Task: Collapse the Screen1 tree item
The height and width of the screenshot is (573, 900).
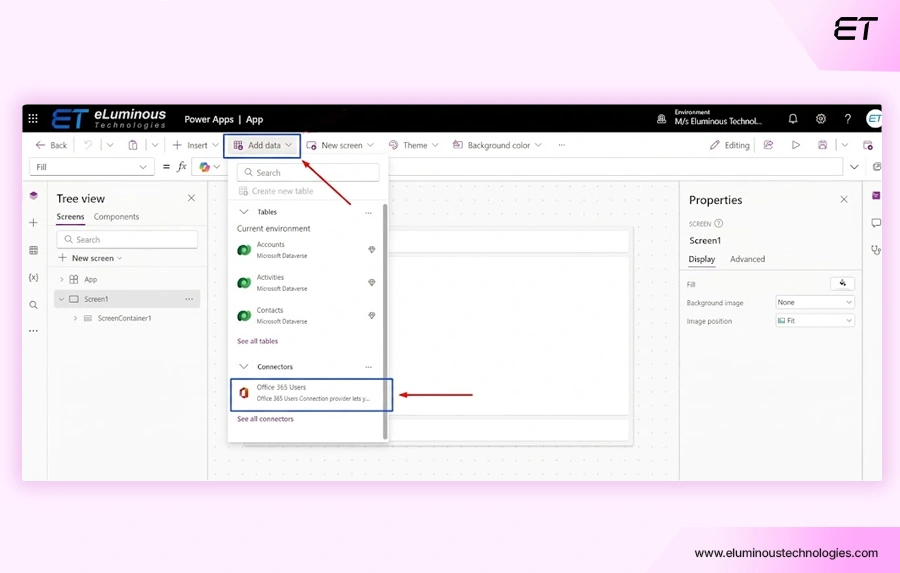Action: pyautogui.click(x=61, y=299)
